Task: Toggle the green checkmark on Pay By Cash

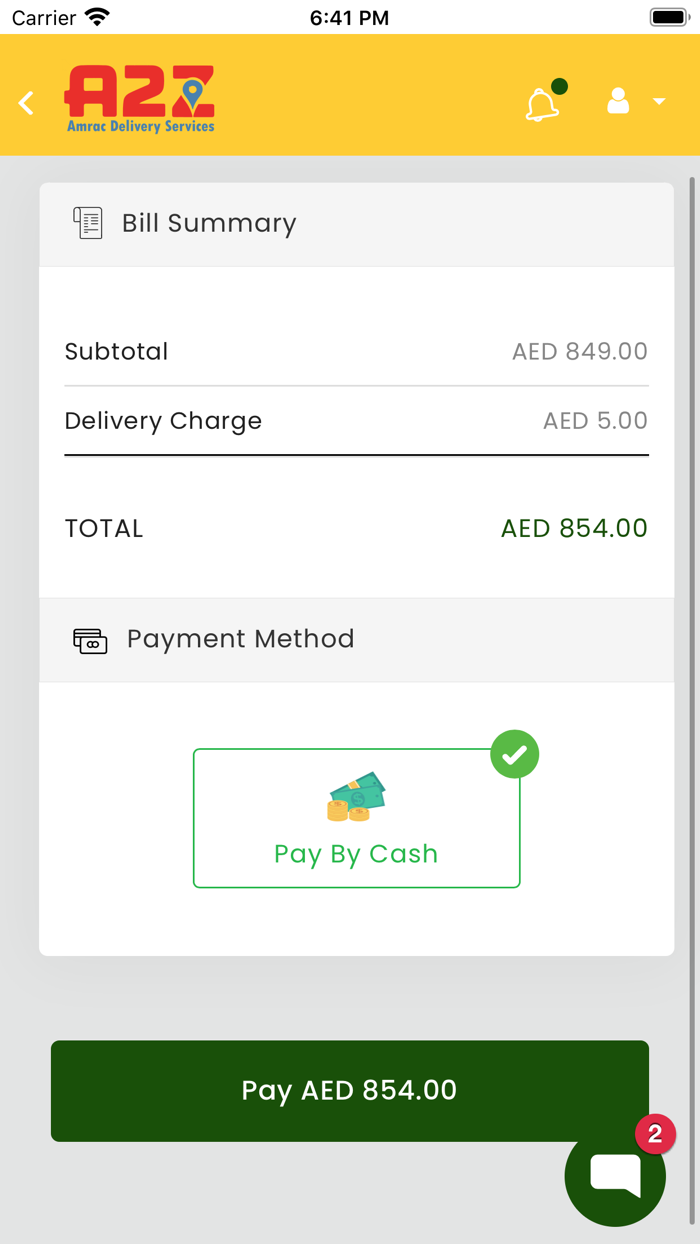Action: pos(515,755)
